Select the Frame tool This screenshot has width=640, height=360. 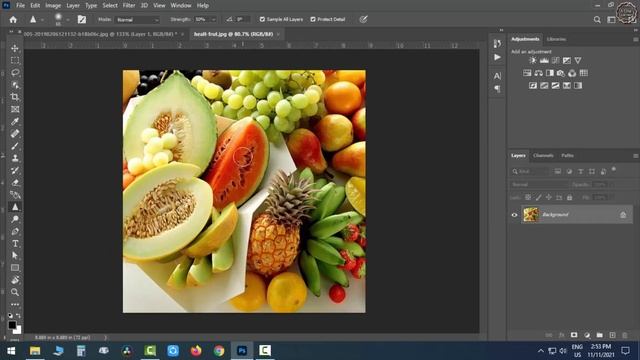click(15, 109)
